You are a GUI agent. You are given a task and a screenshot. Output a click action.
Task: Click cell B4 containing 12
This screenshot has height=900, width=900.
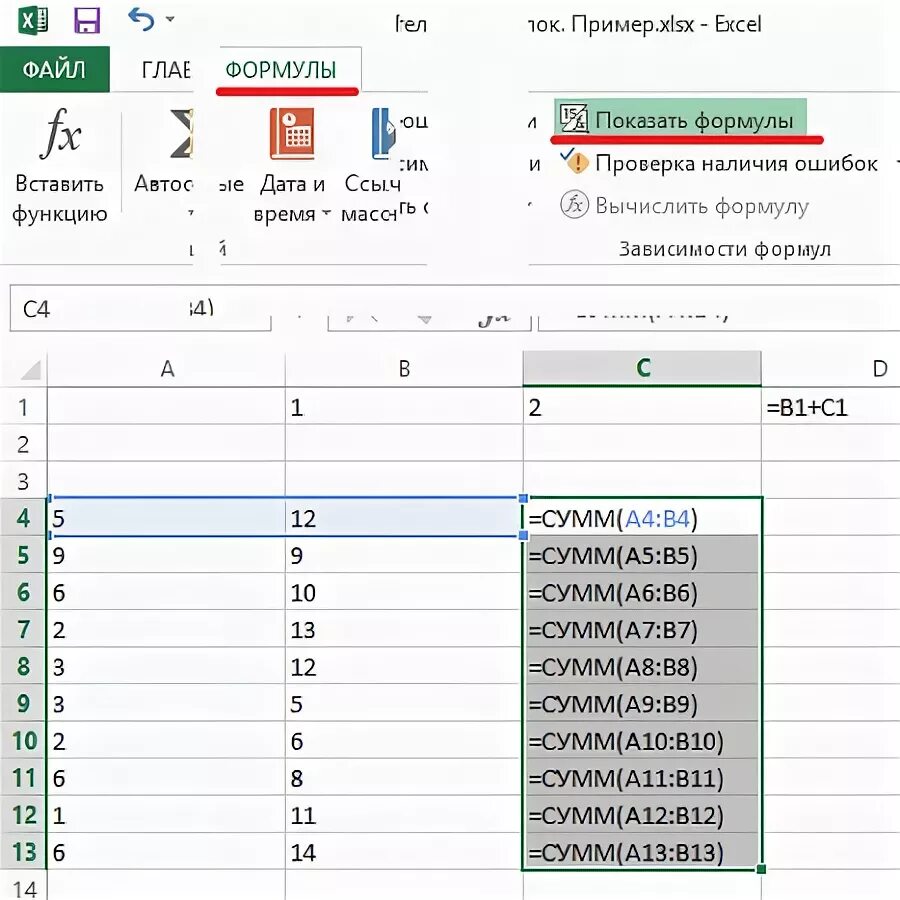coord(404,518)
